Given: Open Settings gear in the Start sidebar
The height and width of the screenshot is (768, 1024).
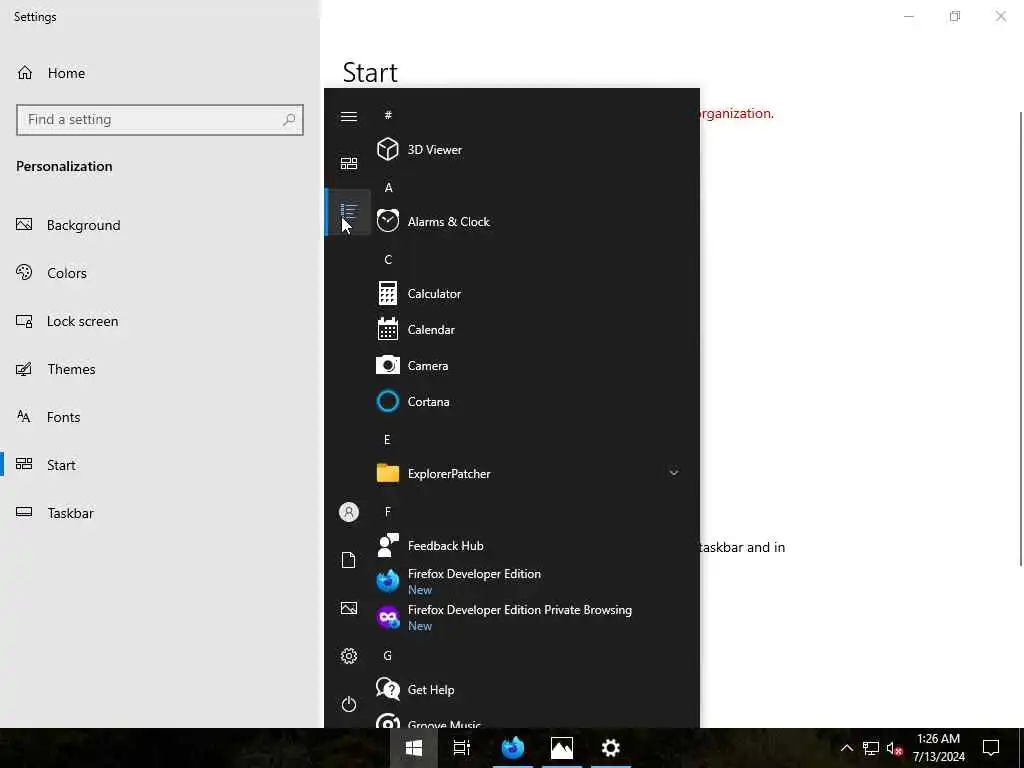Looking at the screenshot, I should [349, 656].
